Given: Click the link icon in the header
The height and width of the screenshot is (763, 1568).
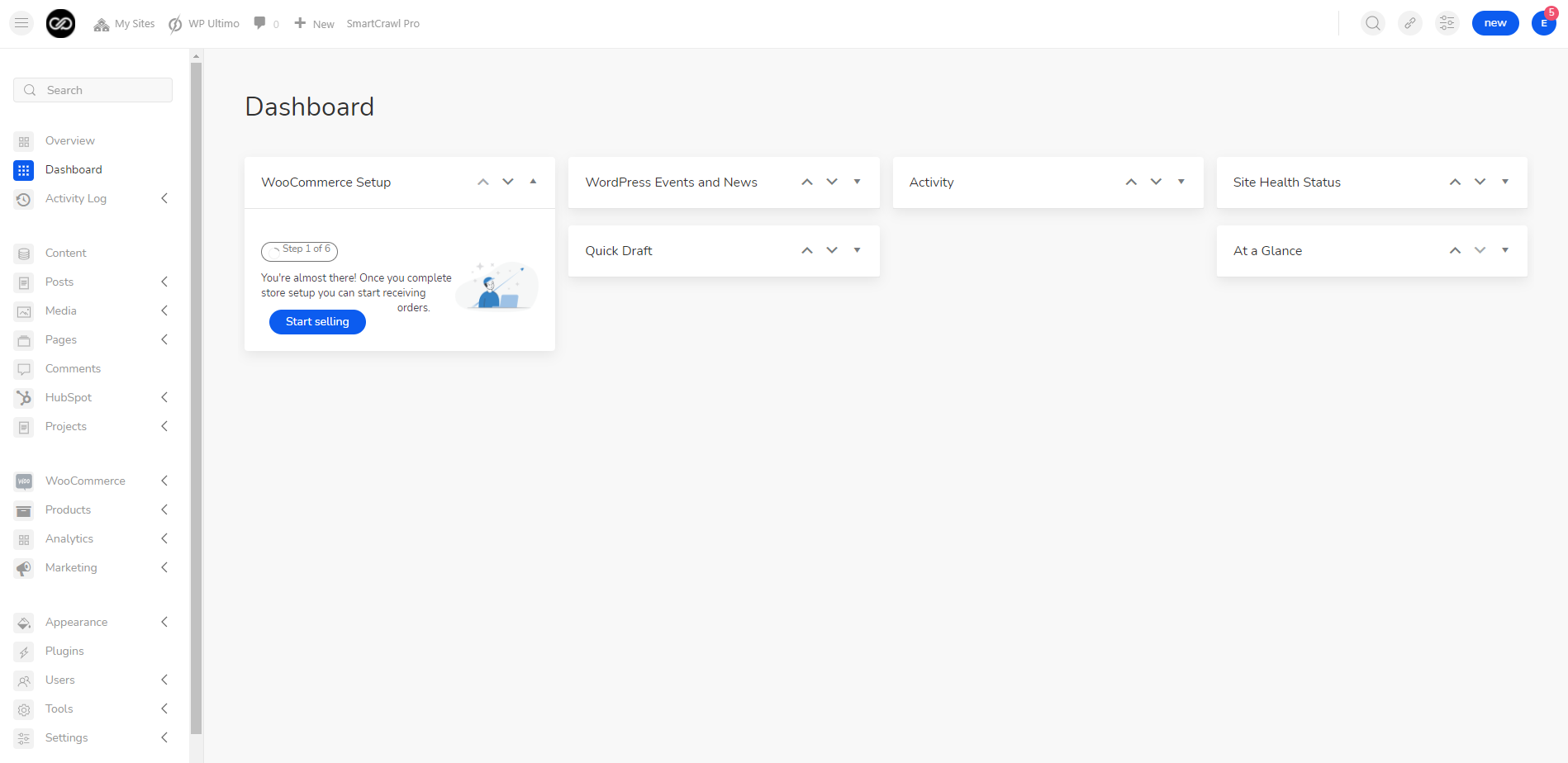Looking at the screenshot, I should tap(1409, 23).
